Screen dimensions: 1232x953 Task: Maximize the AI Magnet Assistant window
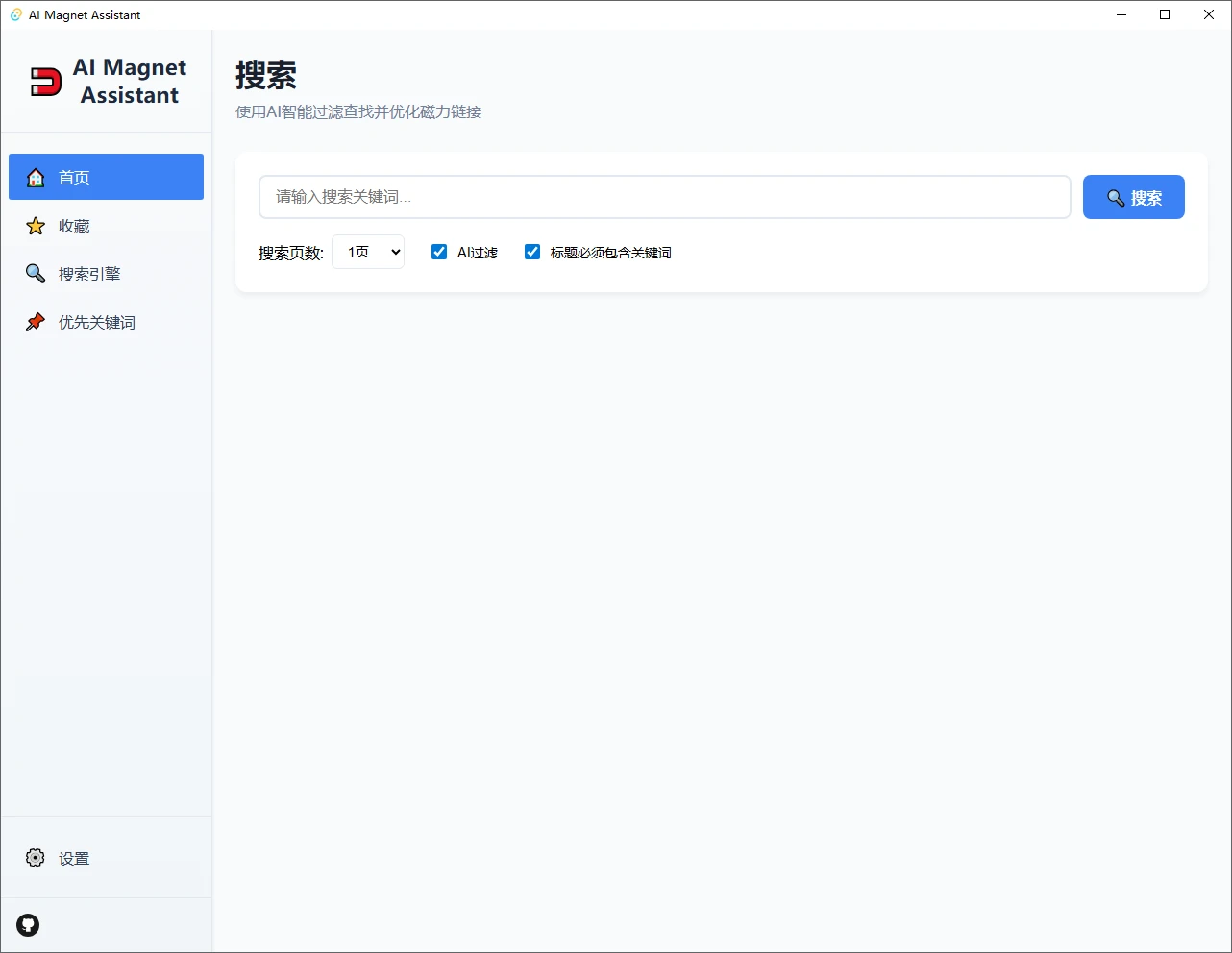coord(1165,14)
